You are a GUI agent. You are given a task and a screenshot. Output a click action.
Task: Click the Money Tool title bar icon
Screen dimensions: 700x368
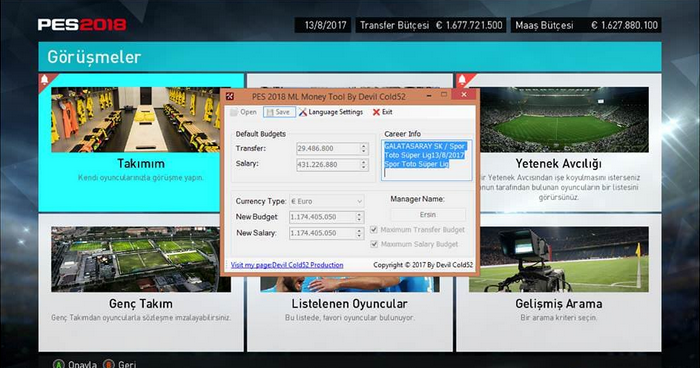click(230, 96)
